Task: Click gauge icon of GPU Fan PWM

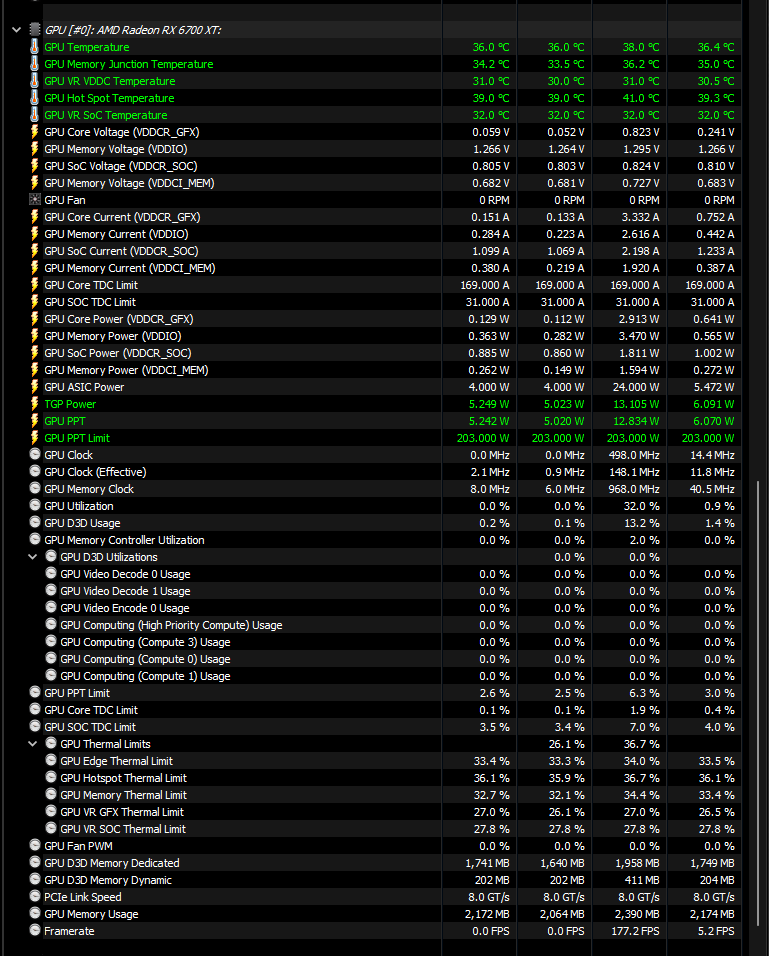Action: click(x=35, y=845)
